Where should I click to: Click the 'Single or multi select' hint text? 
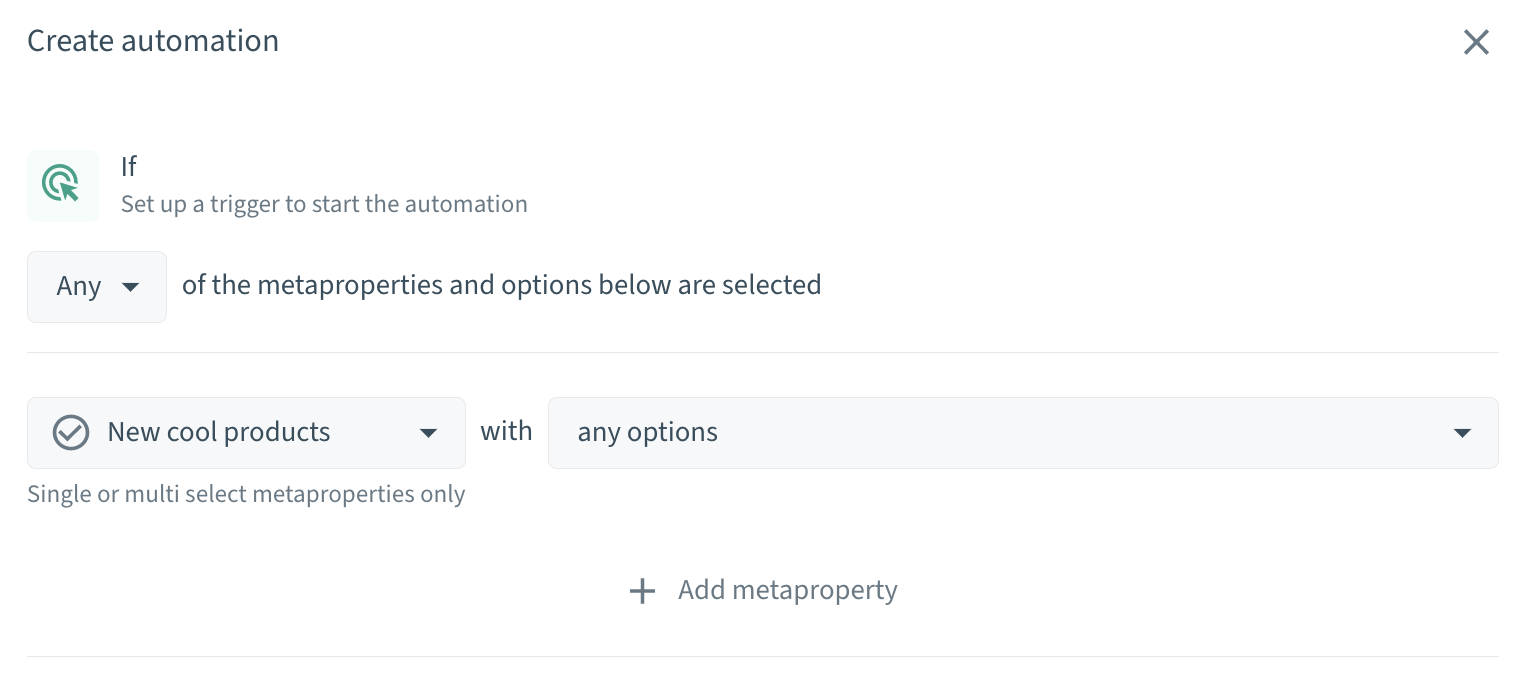[246, 494]
